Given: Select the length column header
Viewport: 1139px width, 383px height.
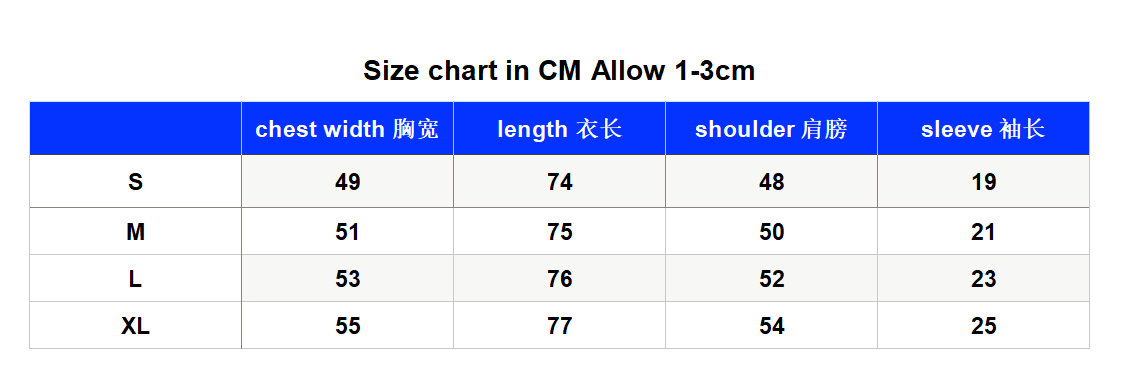Looking at the screenshot, I should click(x=559, y=129).
